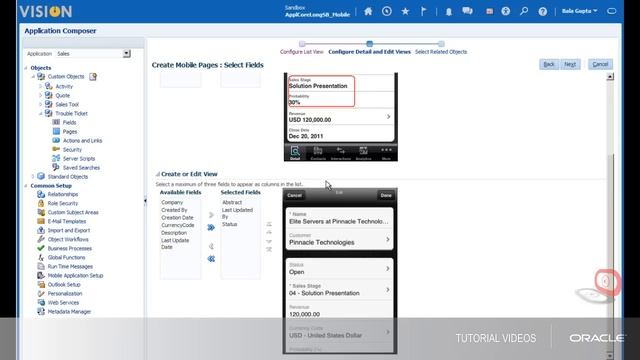Remove all fields from Selected Fields
The width and height of the screenshot is (640, 360).
(211, 259)
